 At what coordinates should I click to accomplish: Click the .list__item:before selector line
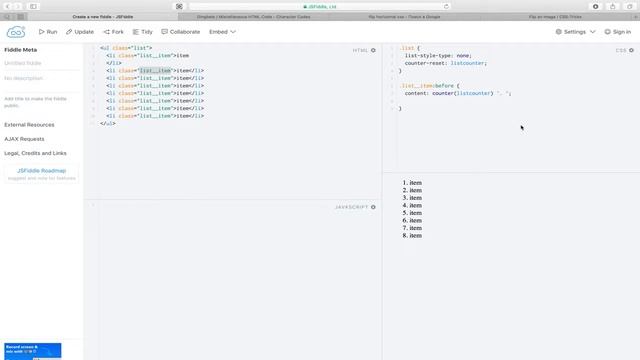[429, 86]
